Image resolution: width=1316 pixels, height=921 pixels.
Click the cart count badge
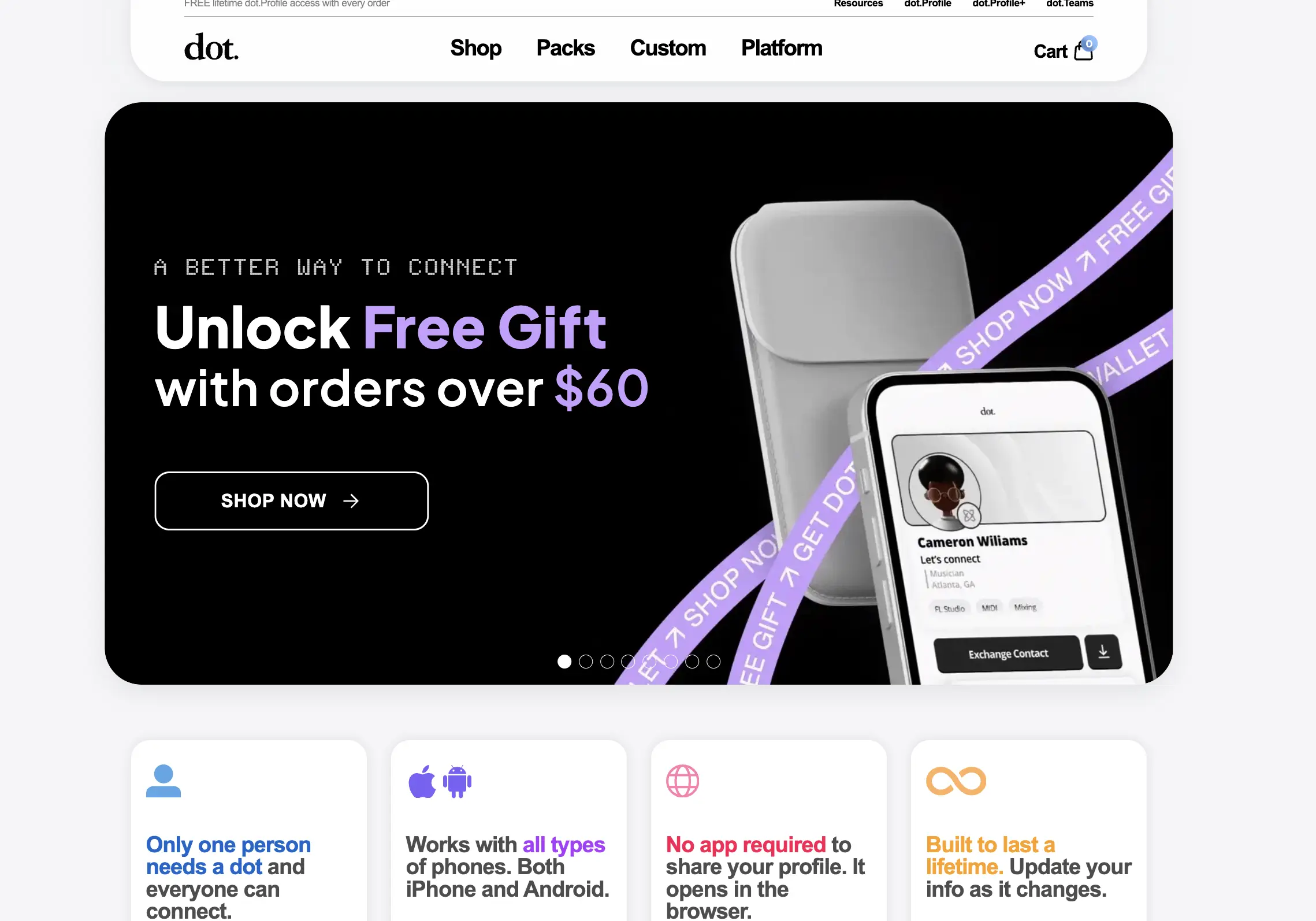pyautogui.click(x=1089, y=43)
